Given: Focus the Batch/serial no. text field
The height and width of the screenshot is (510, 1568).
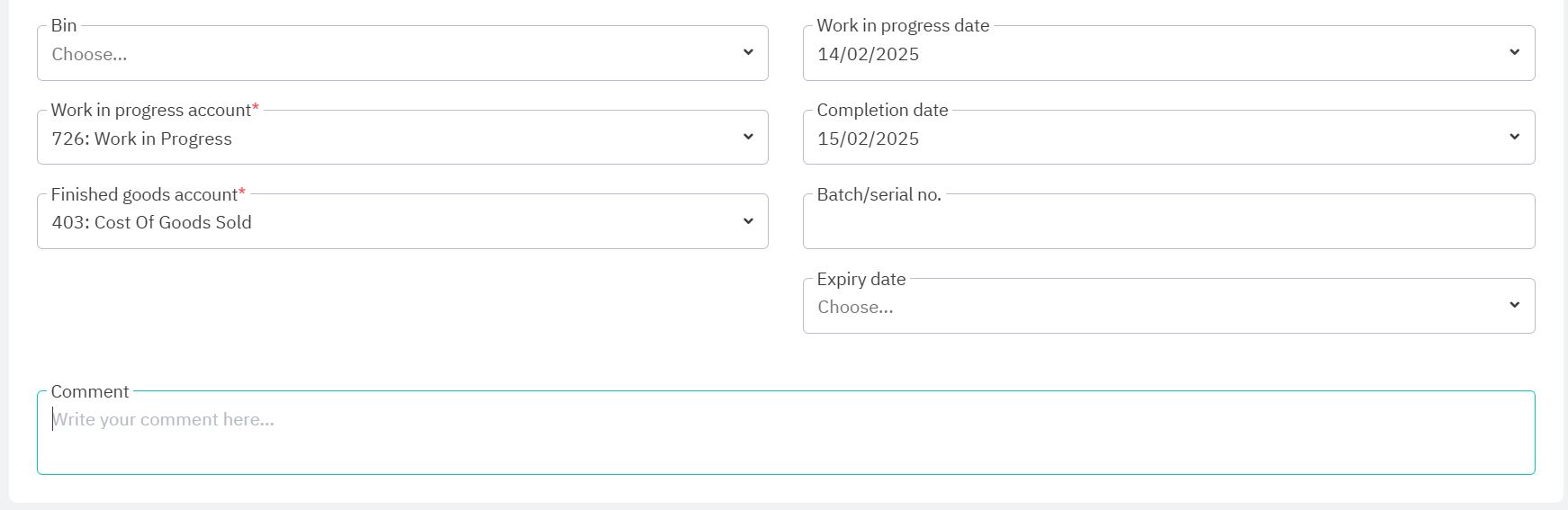Looking at the screenshot, I should (x=1168, y=225).
